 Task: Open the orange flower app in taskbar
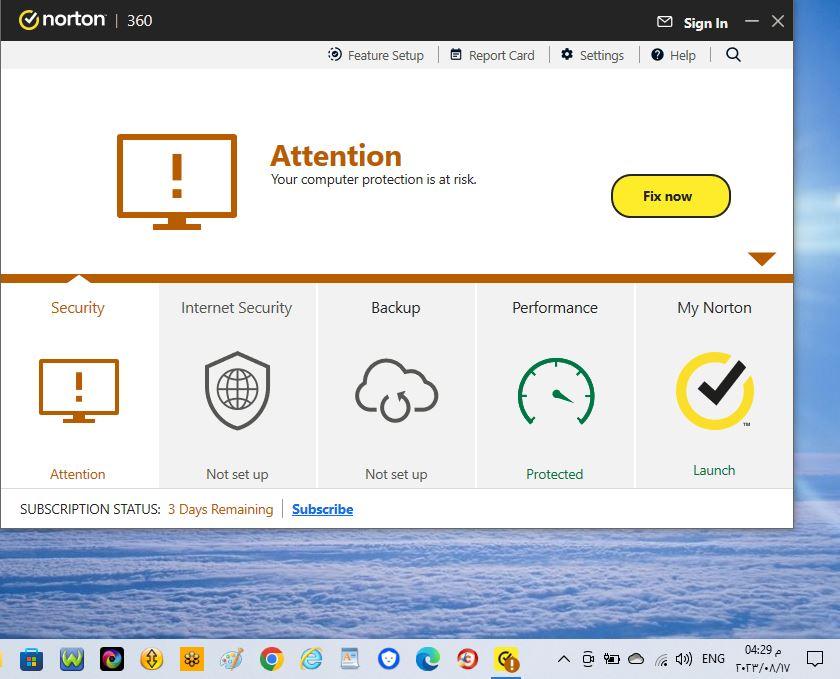(192, 659)
